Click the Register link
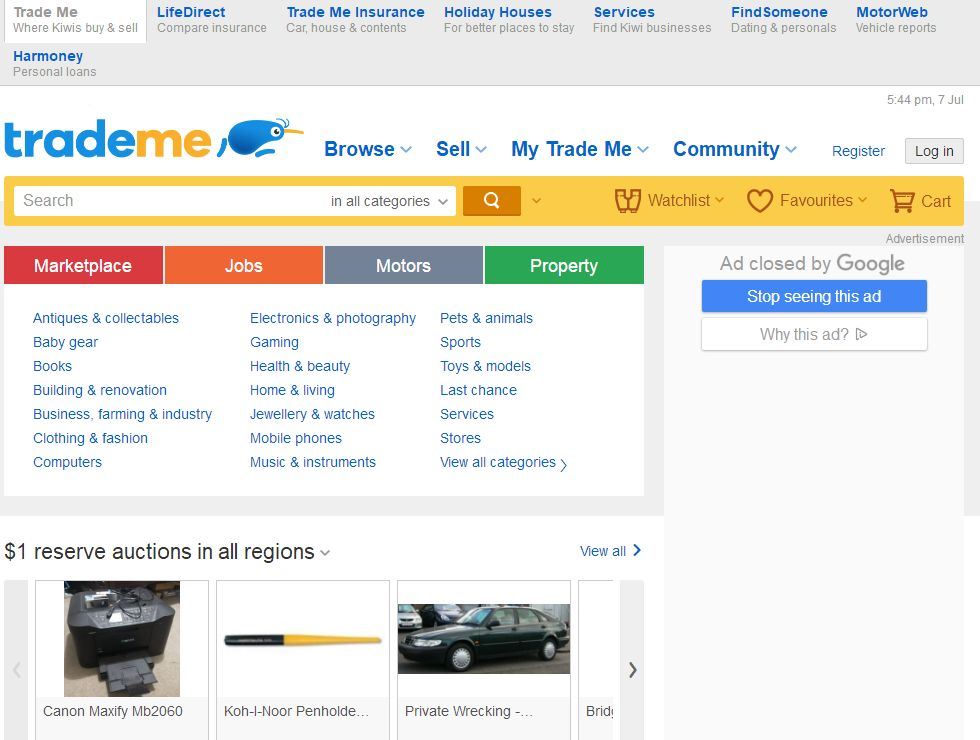 tap(858, 151)
